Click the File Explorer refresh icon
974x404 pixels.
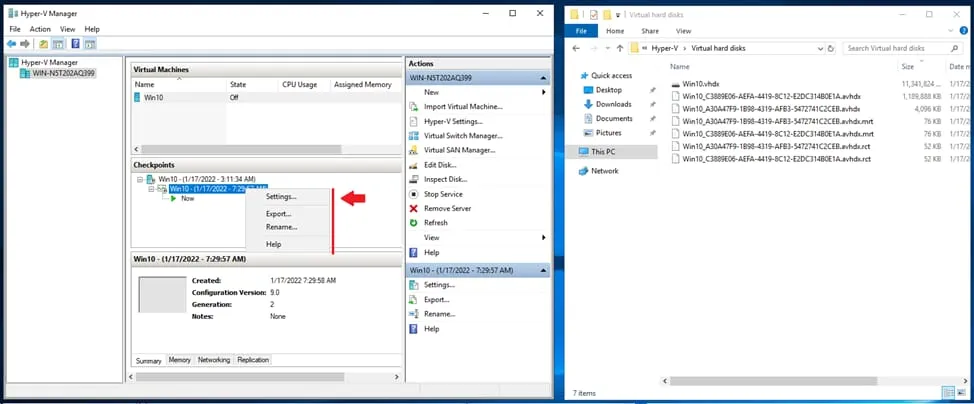828,48
